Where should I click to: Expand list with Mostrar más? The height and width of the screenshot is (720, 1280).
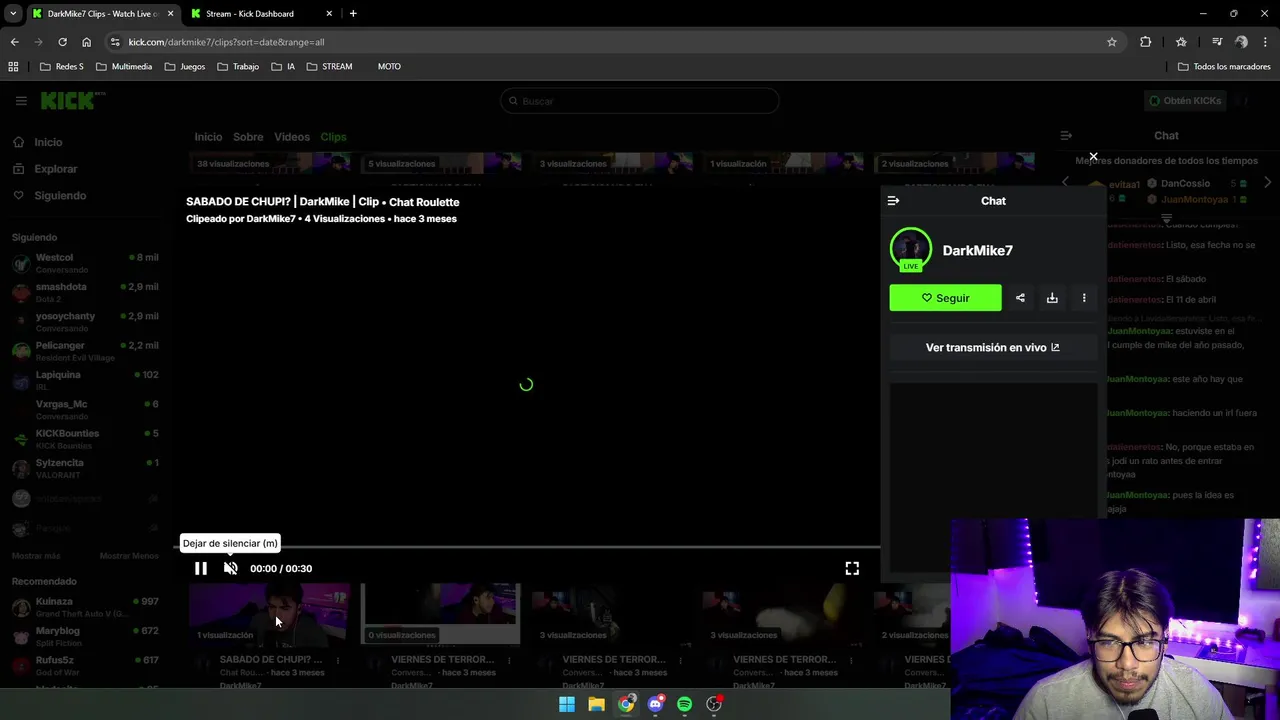pyautogui.click(x=36, y=556)
